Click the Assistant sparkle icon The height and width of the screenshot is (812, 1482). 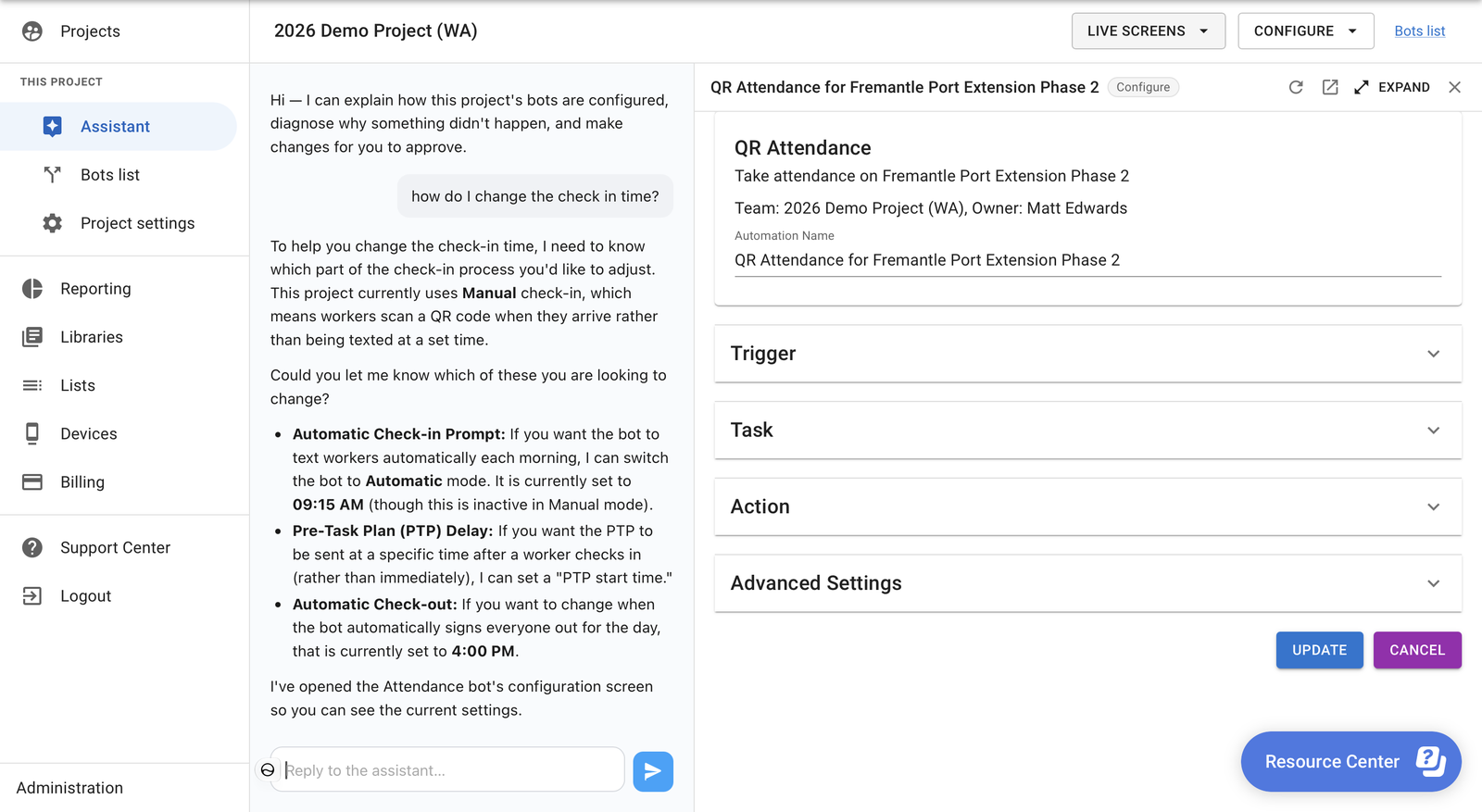(53, 127)
